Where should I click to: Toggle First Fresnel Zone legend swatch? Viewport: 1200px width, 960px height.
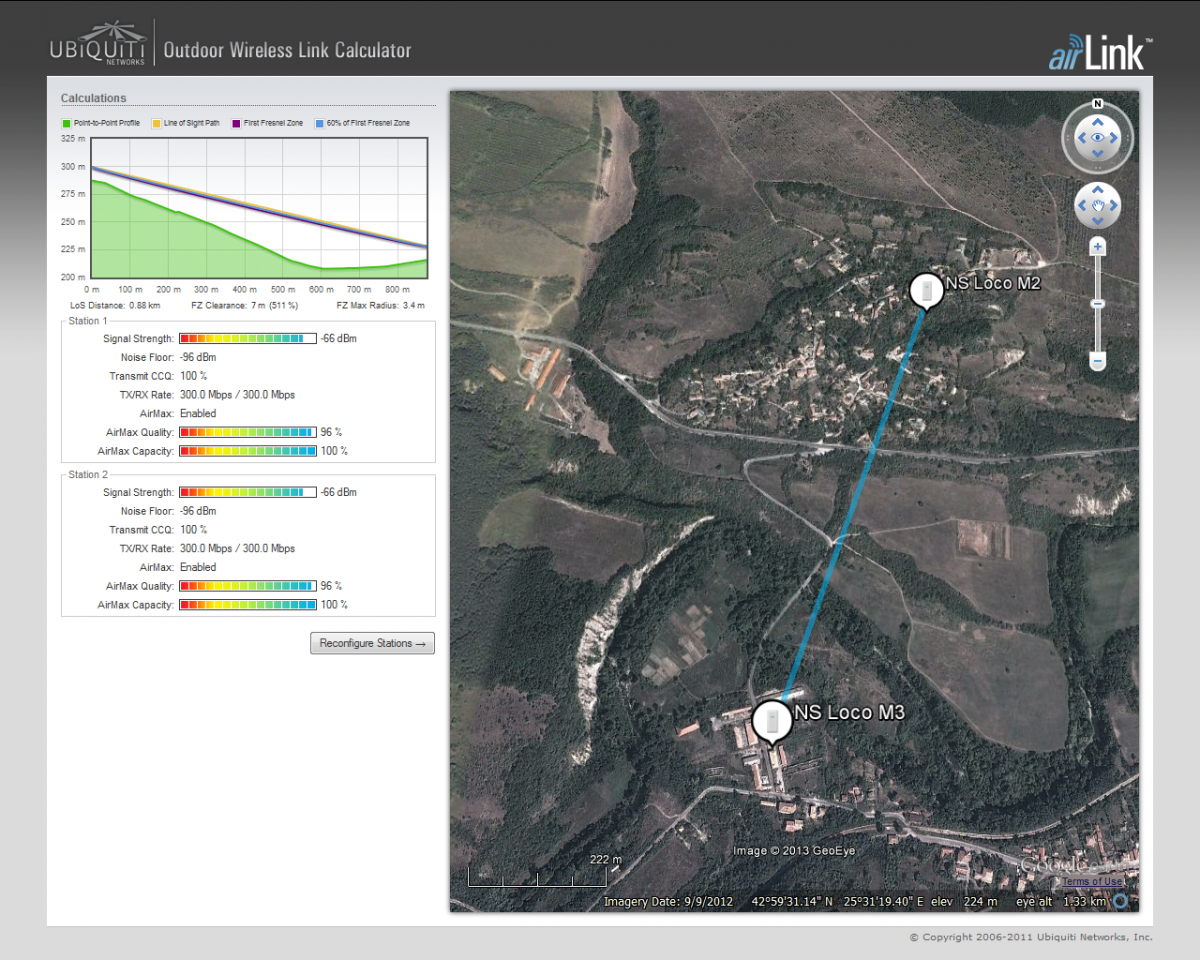(236, 123)
